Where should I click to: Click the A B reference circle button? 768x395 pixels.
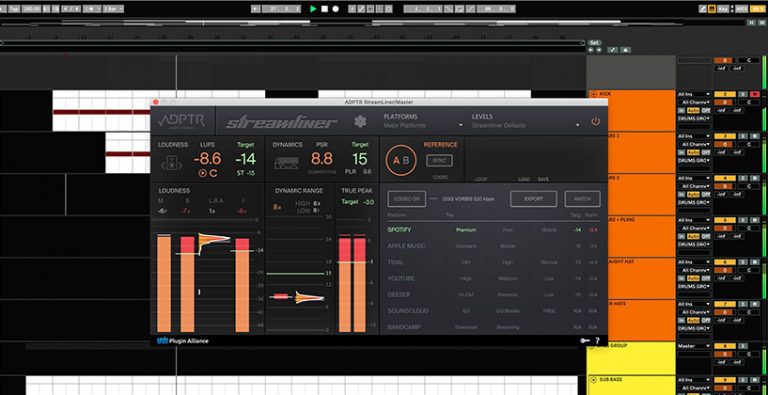[401, 160]
